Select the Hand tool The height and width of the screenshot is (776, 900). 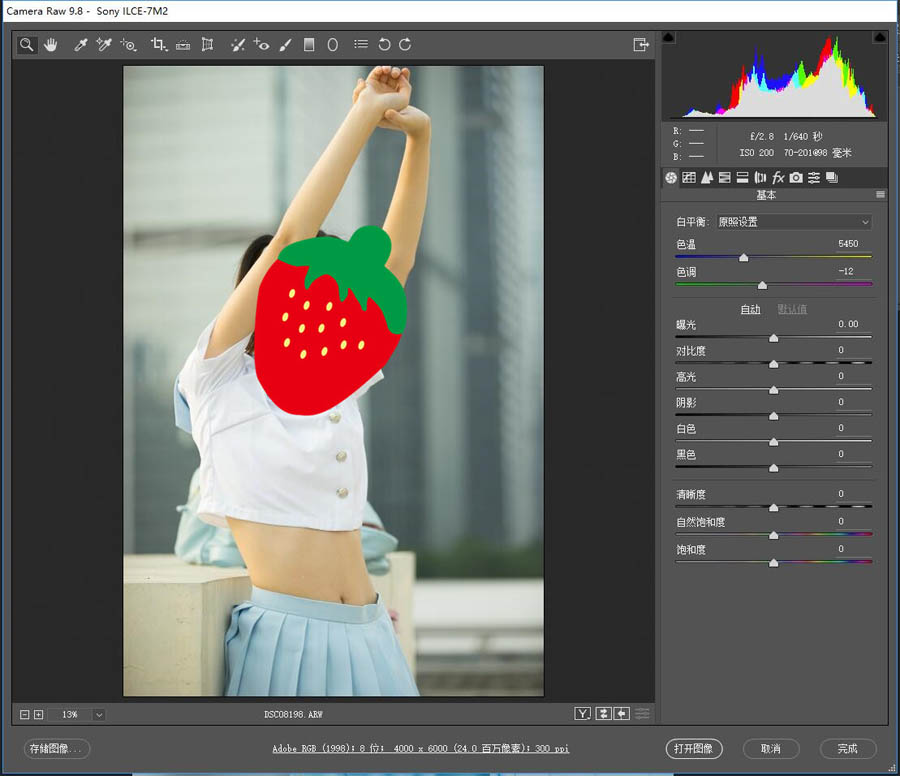(49, 45)
